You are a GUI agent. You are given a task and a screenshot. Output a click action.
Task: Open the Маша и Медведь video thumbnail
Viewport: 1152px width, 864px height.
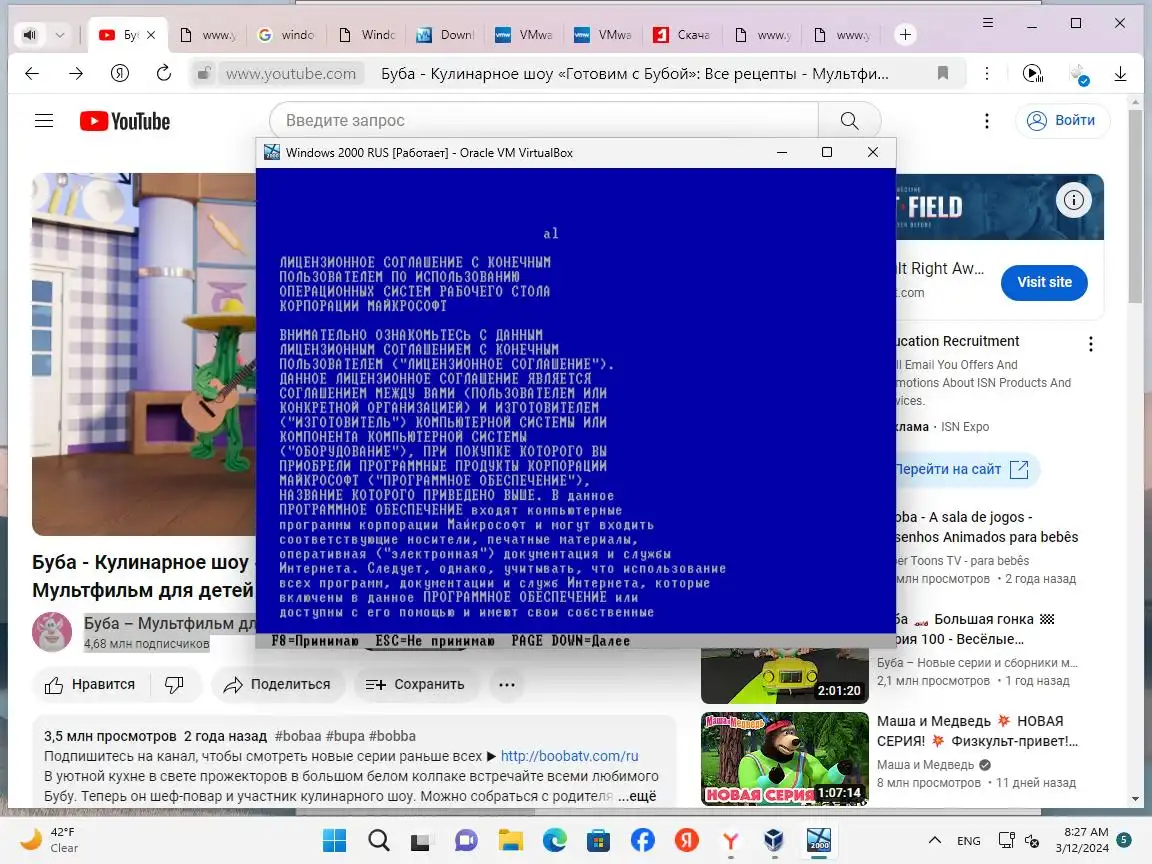coord(785,759)
